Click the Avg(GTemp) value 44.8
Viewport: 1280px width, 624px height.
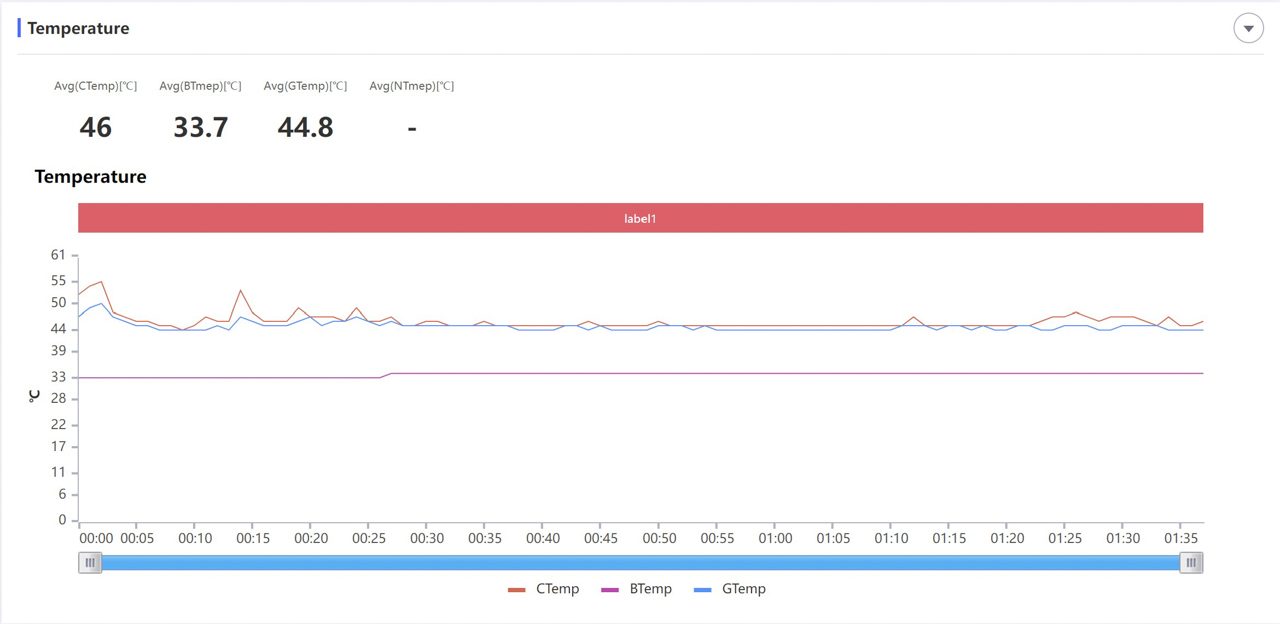tap(305, 127)
